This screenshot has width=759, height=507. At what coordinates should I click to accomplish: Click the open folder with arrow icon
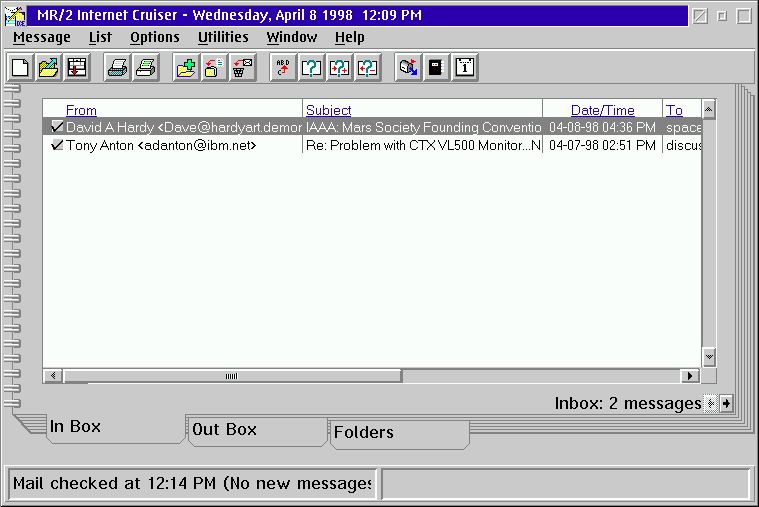click(x=48, y=67)
